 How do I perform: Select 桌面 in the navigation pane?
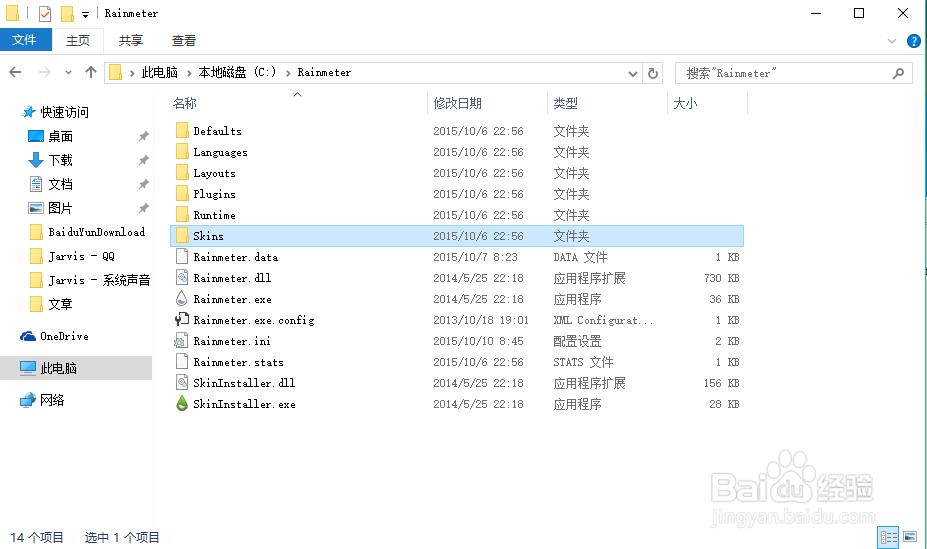60,136
